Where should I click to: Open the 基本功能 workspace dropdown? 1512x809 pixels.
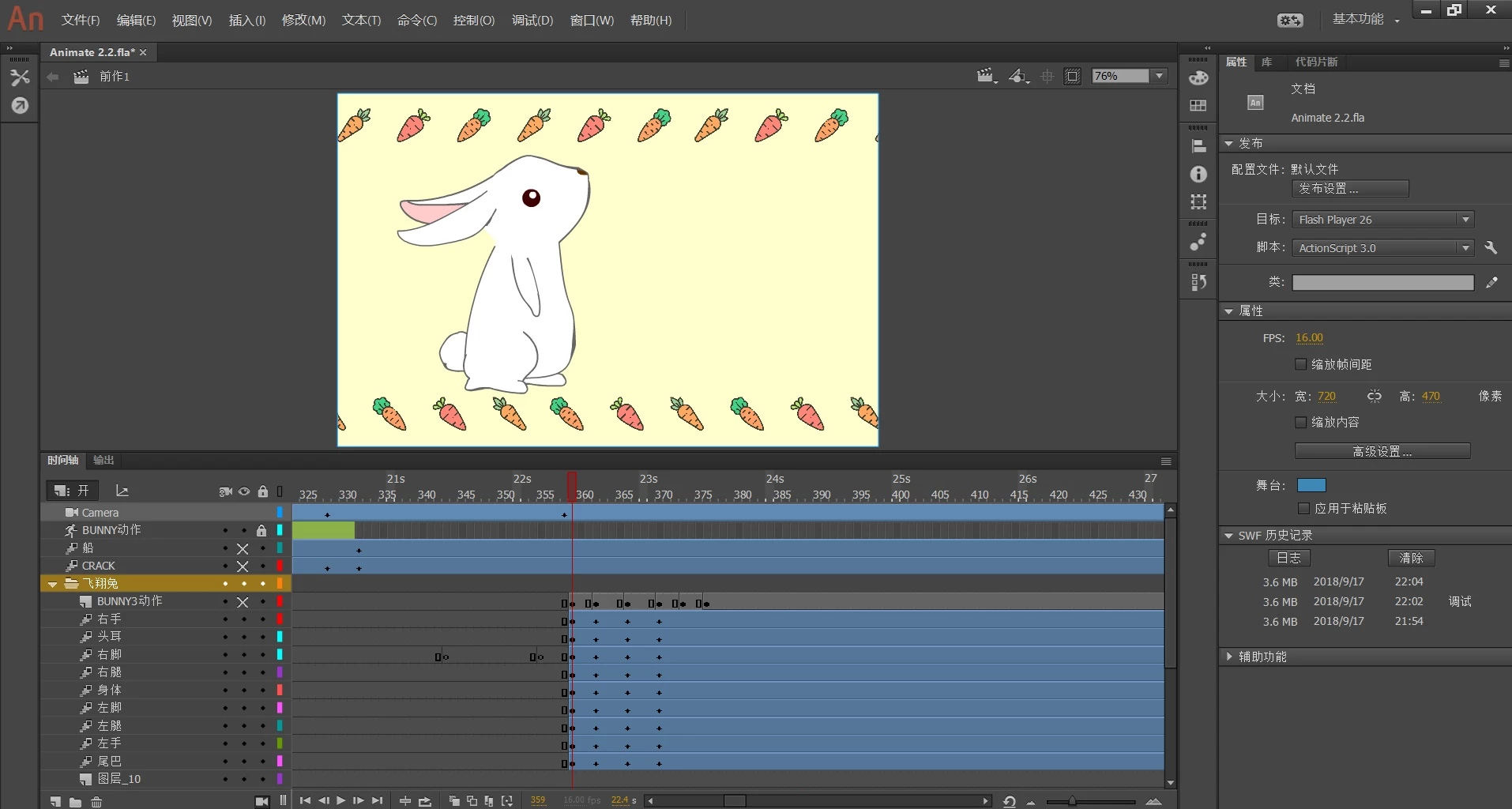coord(1366,19)
